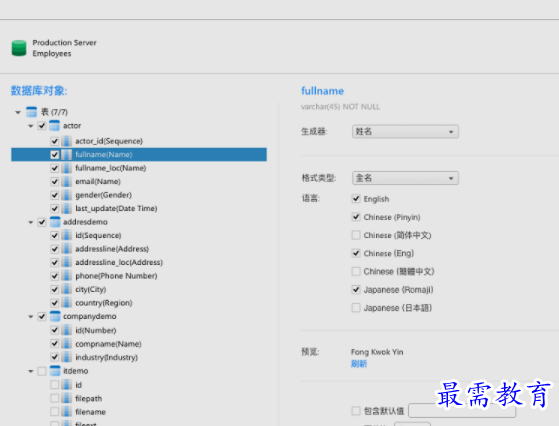Uncheck Chinese (Eng) language option
The height and width of the screenshot is (426, 559).
coord(356,253)
